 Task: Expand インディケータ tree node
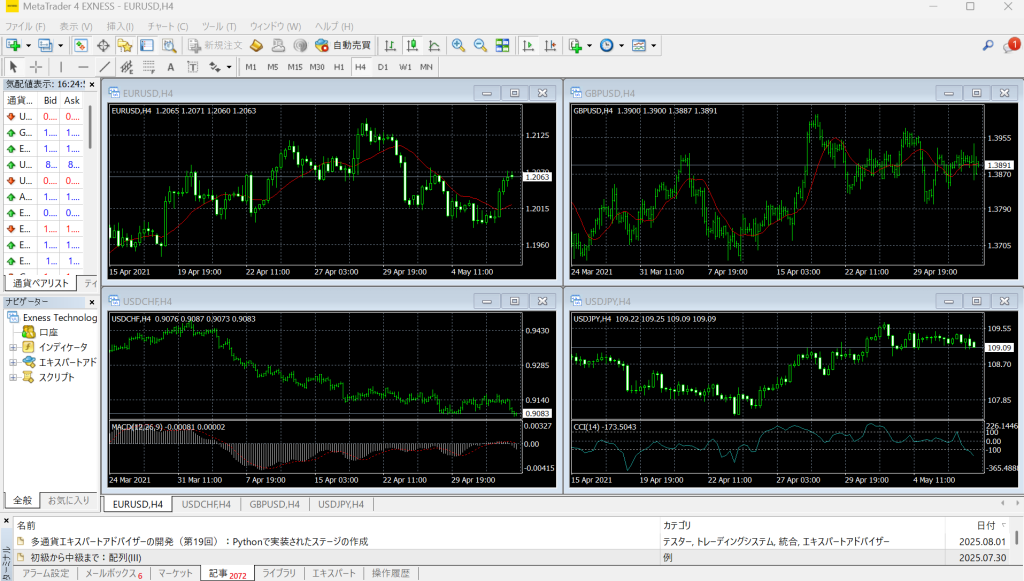tap(13, 347)
